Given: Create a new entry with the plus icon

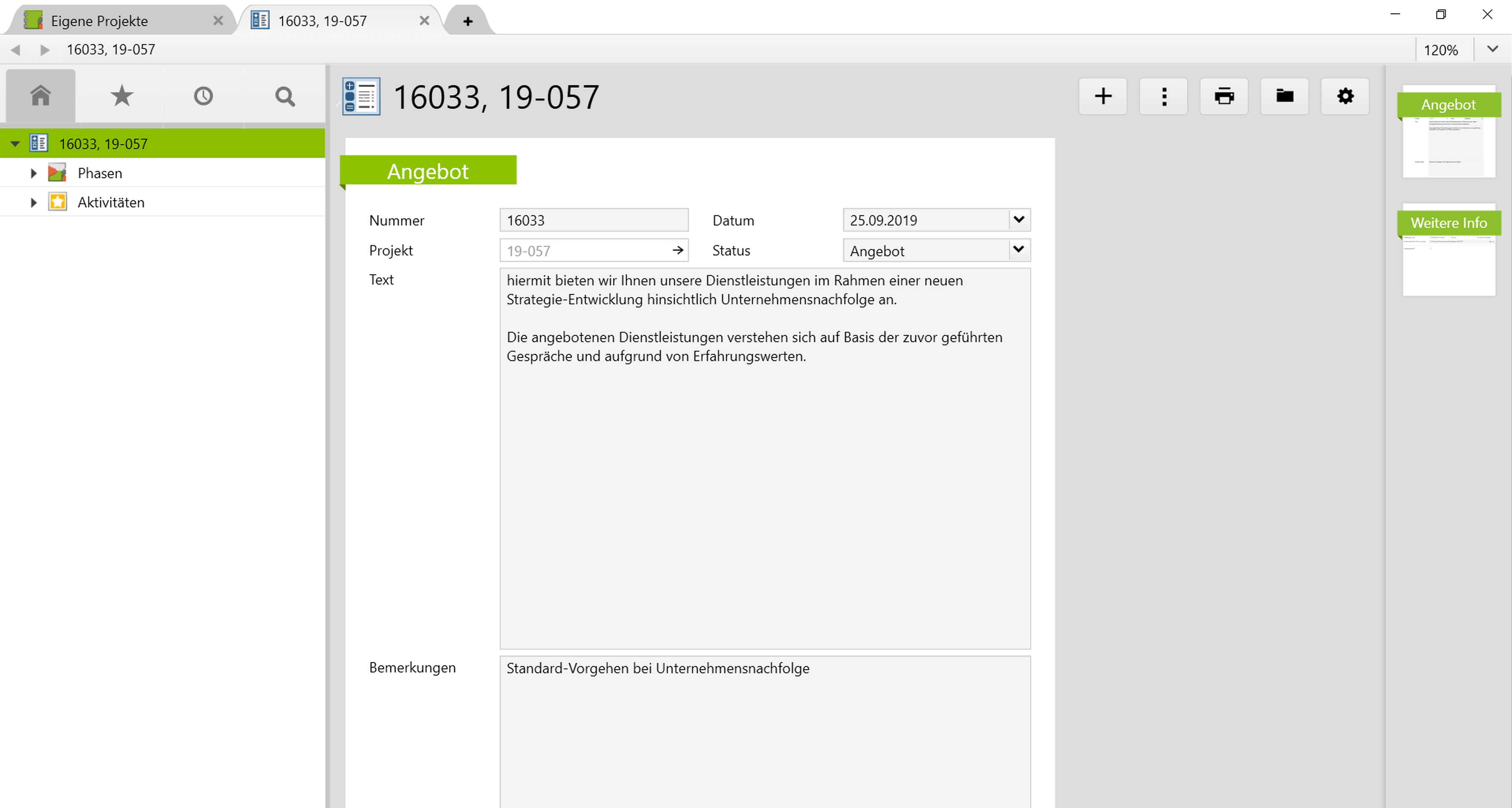Looking at the screenshot, I should [1103, 96].
